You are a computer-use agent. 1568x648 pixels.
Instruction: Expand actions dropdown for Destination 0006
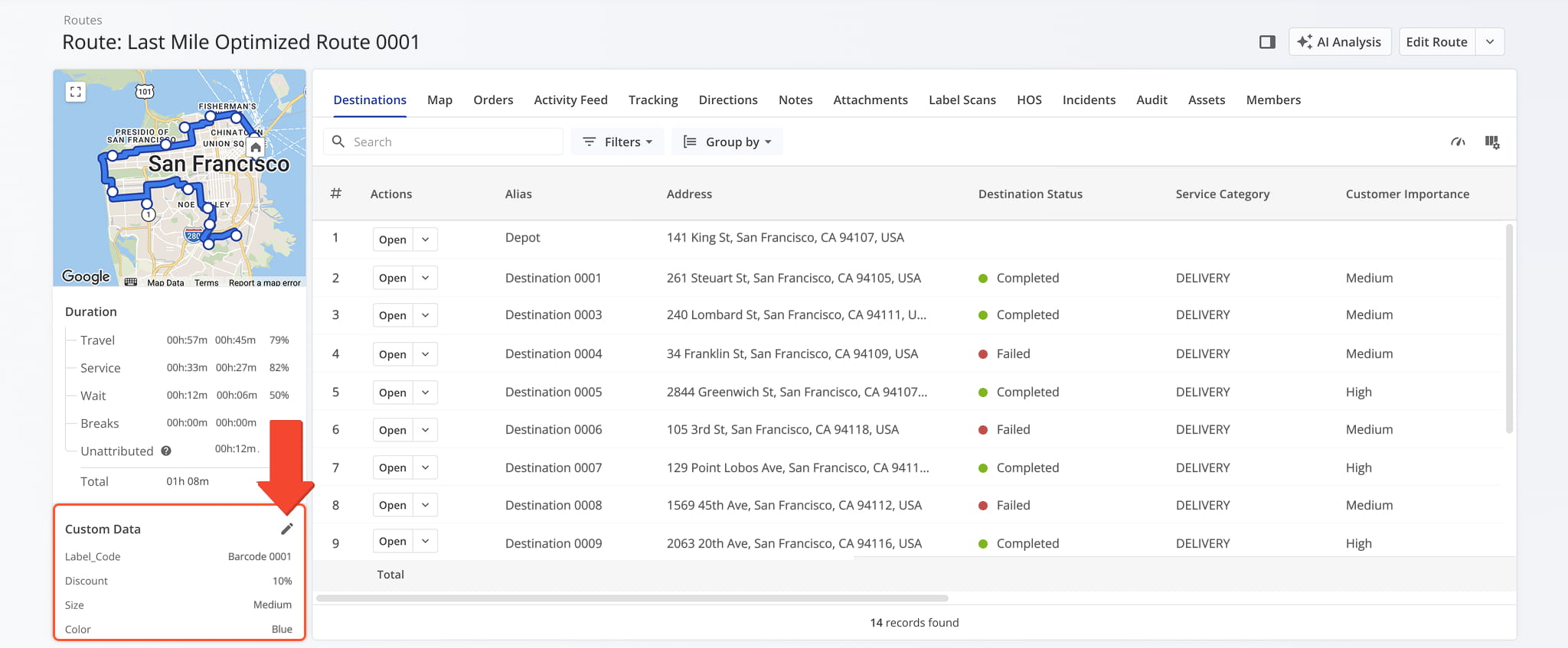(x=425, y=430)
